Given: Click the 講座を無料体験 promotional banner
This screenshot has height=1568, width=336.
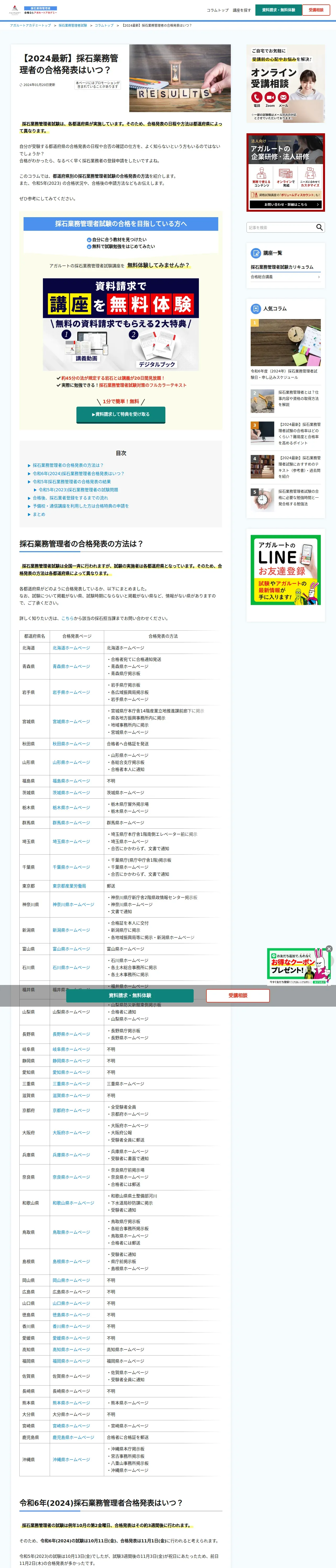Looking at the screenshot, I should point(121,324).
